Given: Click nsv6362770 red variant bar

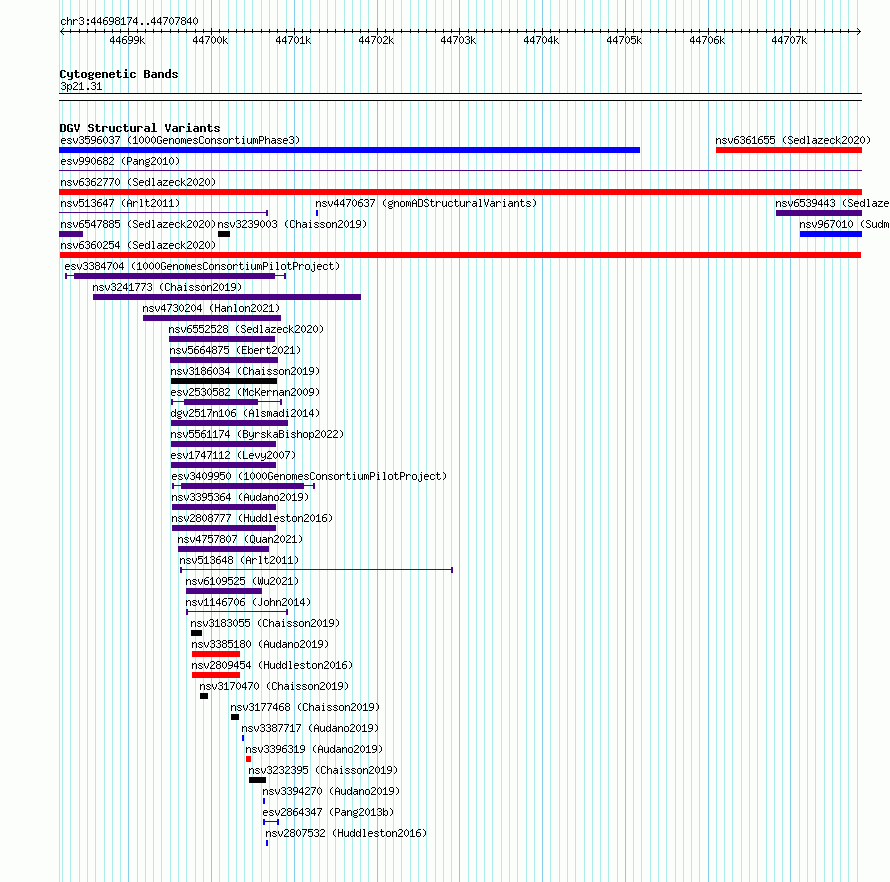Looking at the screenshot, I should pos(460,192).
